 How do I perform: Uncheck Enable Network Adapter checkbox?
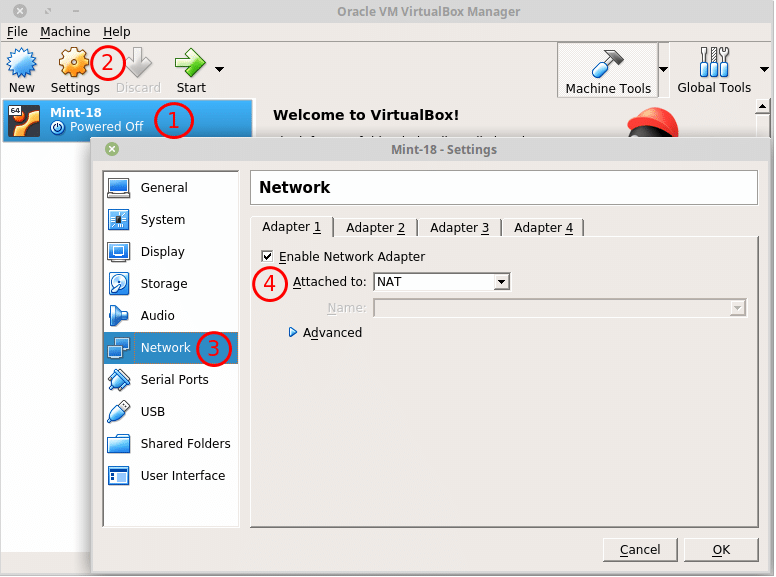267,257
